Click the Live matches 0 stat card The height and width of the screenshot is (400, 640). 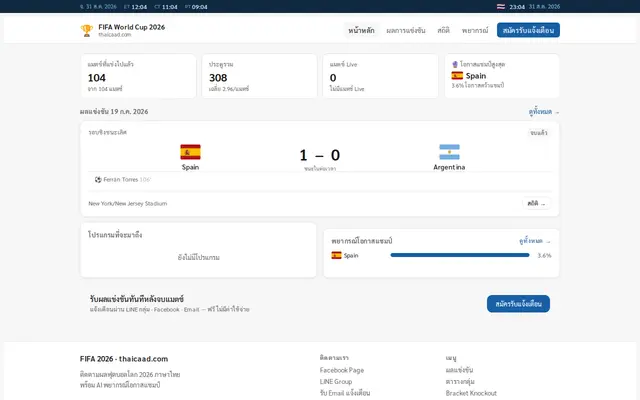(x=380, y=76)
